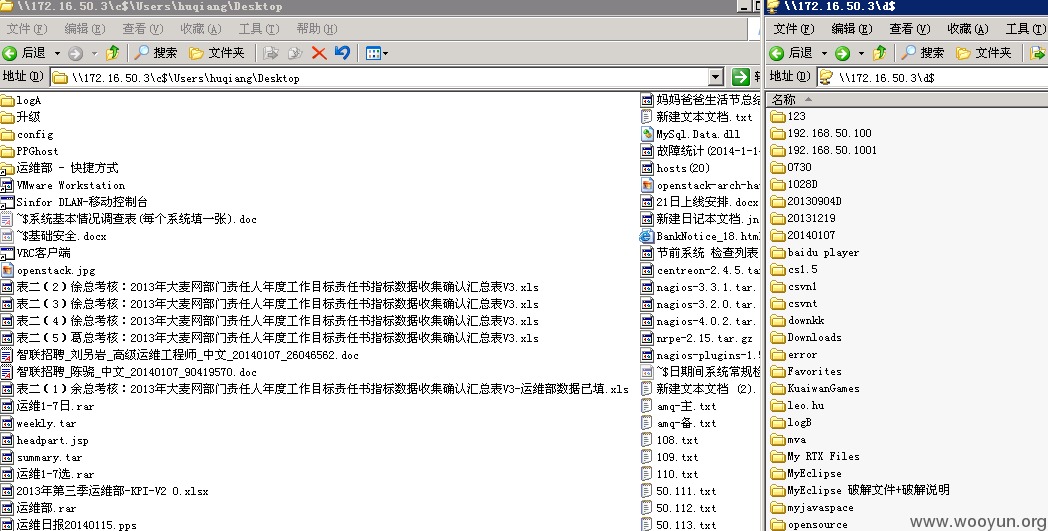This screenshot has height=531, width=1048.
Task: Open Back history dropdown arrow in Desktop window
Action: click(x=57, y=53)
